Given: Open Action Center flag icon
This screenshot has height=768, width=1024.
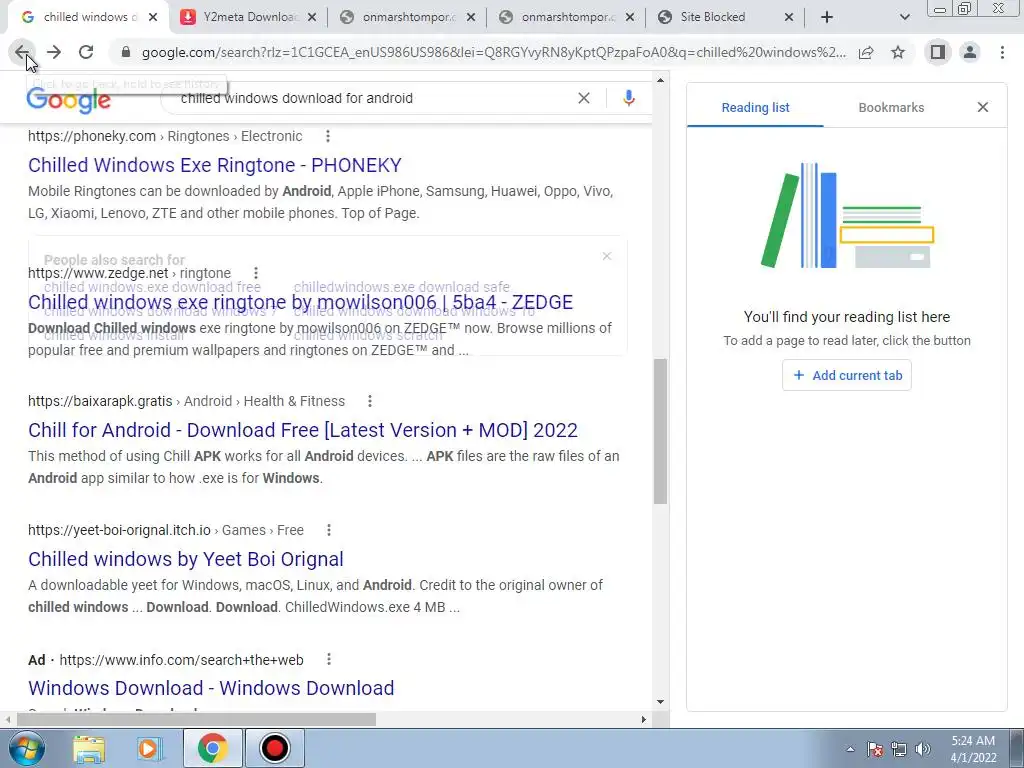Looking at the screenshot, I should (875, 749).
